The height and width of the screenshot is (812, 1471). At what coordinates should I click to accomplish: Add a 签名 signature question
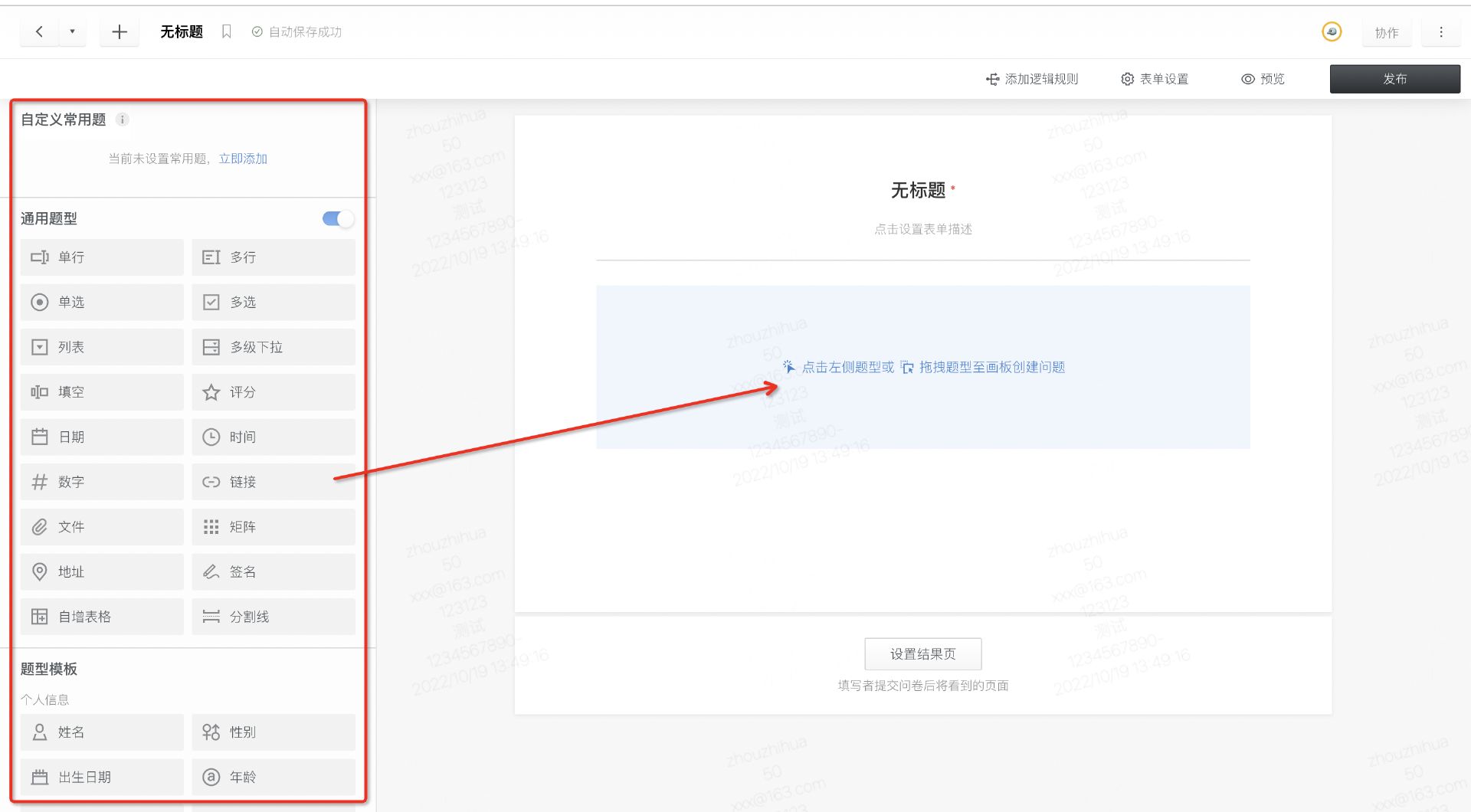tap(274, 572)
